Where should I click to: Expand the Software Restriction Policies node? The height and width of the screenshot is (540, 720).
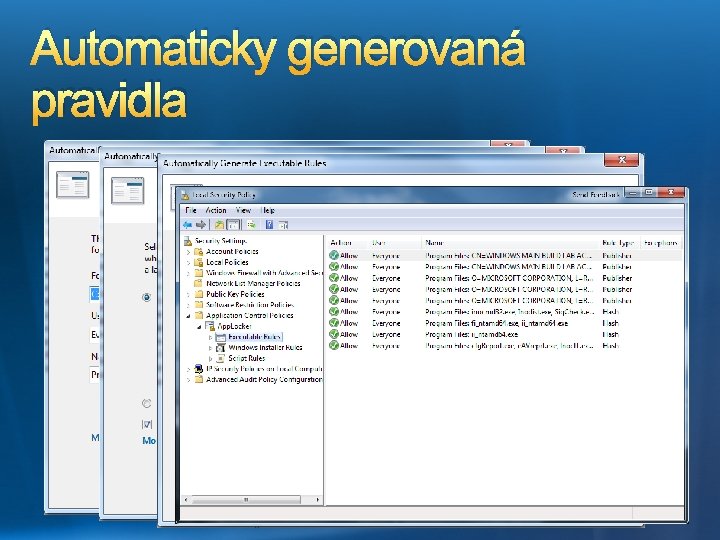click(x=188, y=305)
